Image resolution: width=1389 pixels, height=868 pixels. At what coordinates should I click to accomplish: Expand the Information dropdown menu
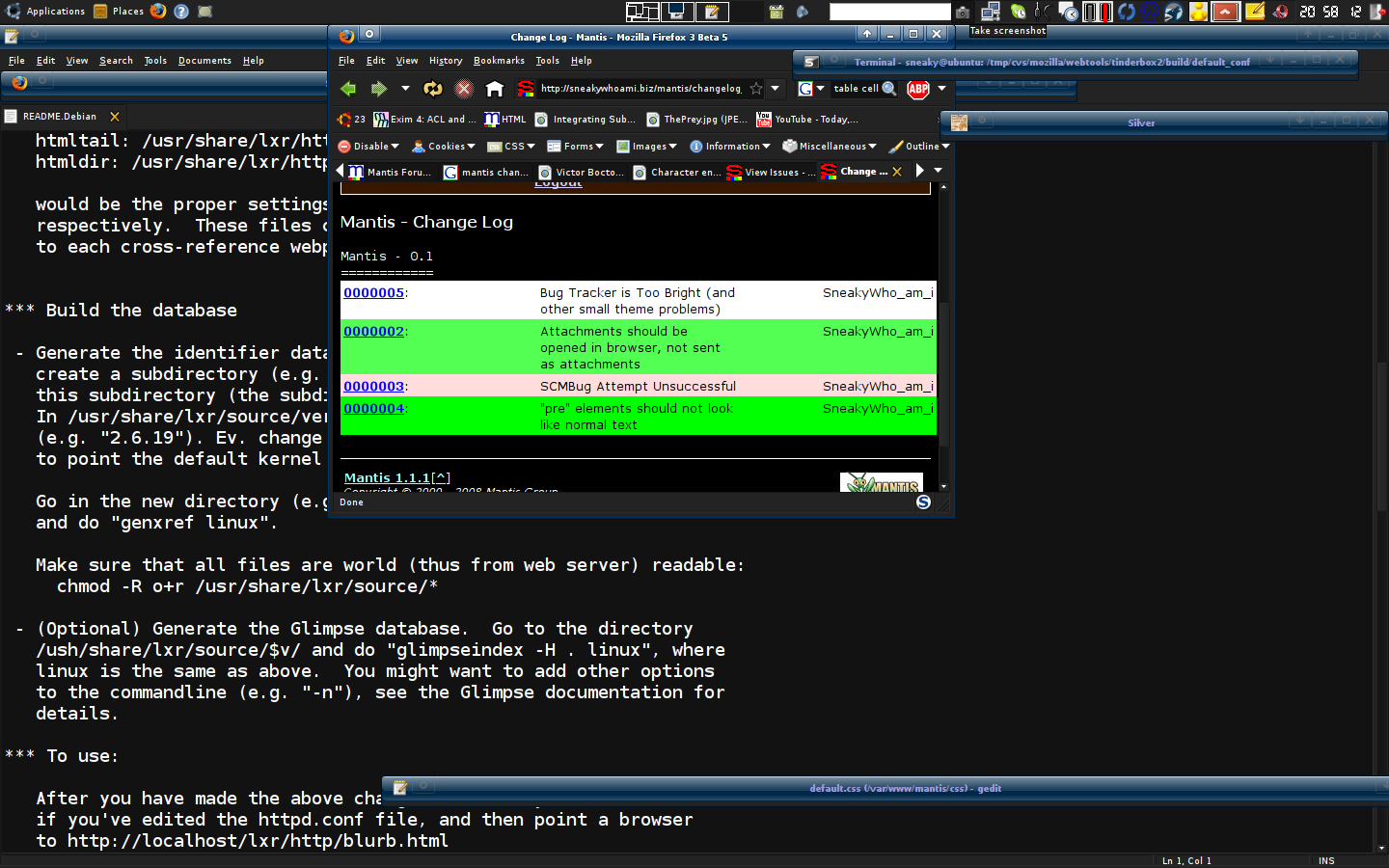click(730, 147)
